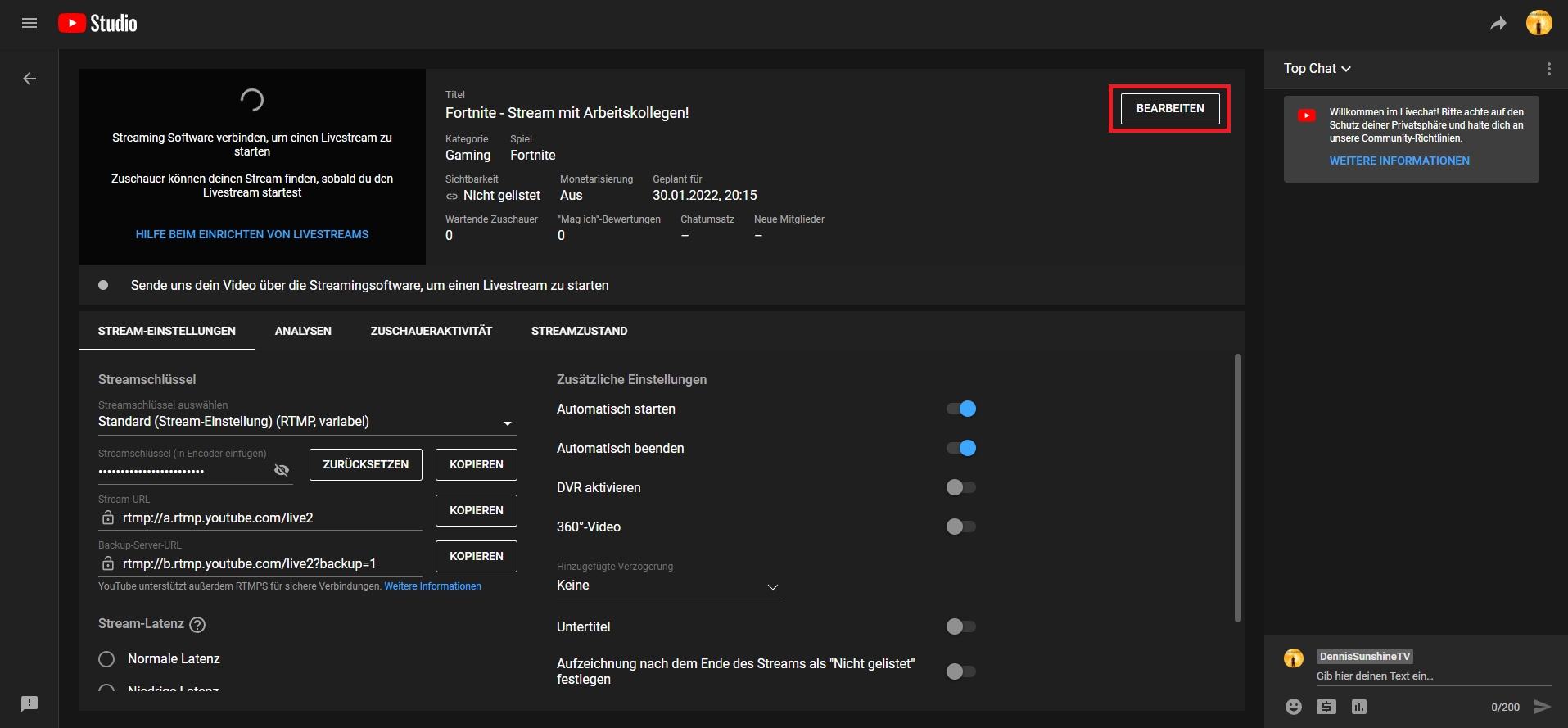Send the chat message with arrow icon
This screenshot has height=728, width=1568.
pos(1542,707)
